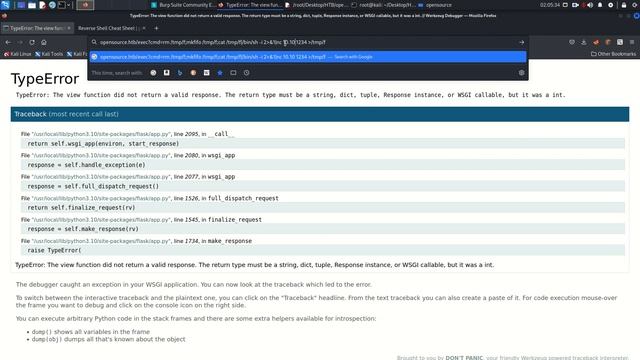Click the TypeError page heading
The width and height of the screenshot is (640, 360).
[x=45, y=79]
